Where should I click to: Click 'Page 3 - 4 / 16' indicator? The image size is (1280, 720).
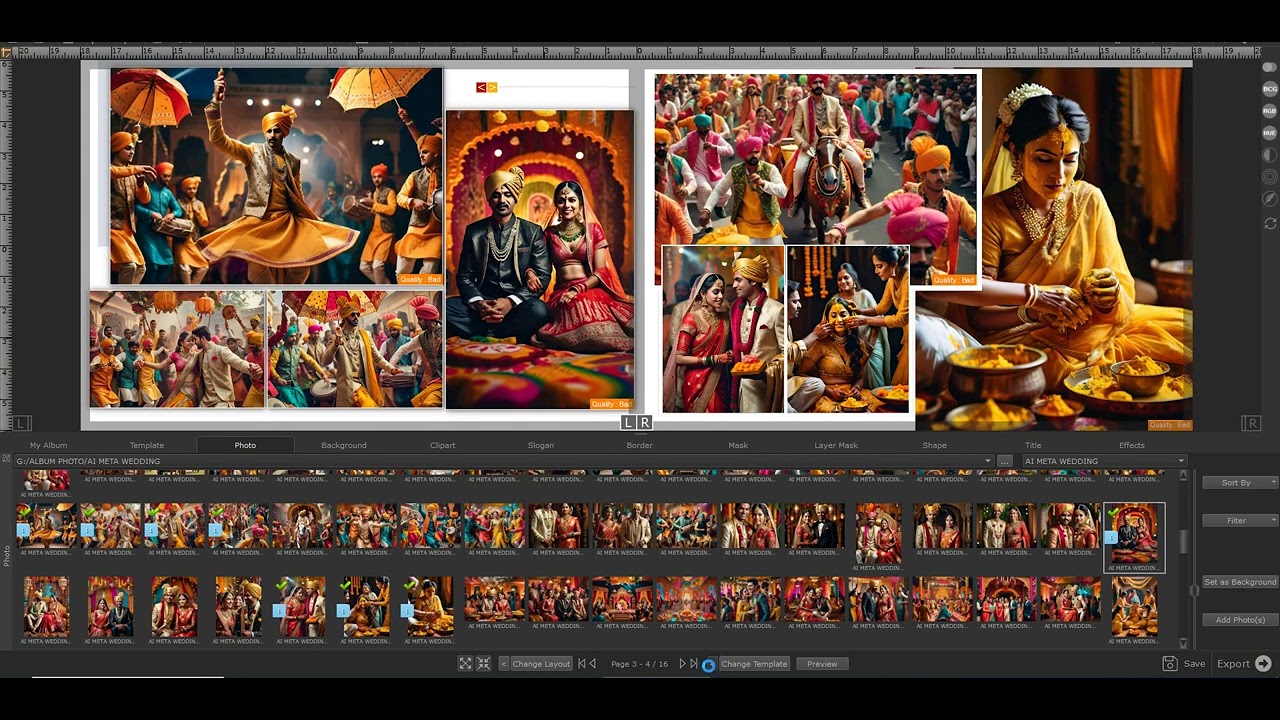coord(639,663)
